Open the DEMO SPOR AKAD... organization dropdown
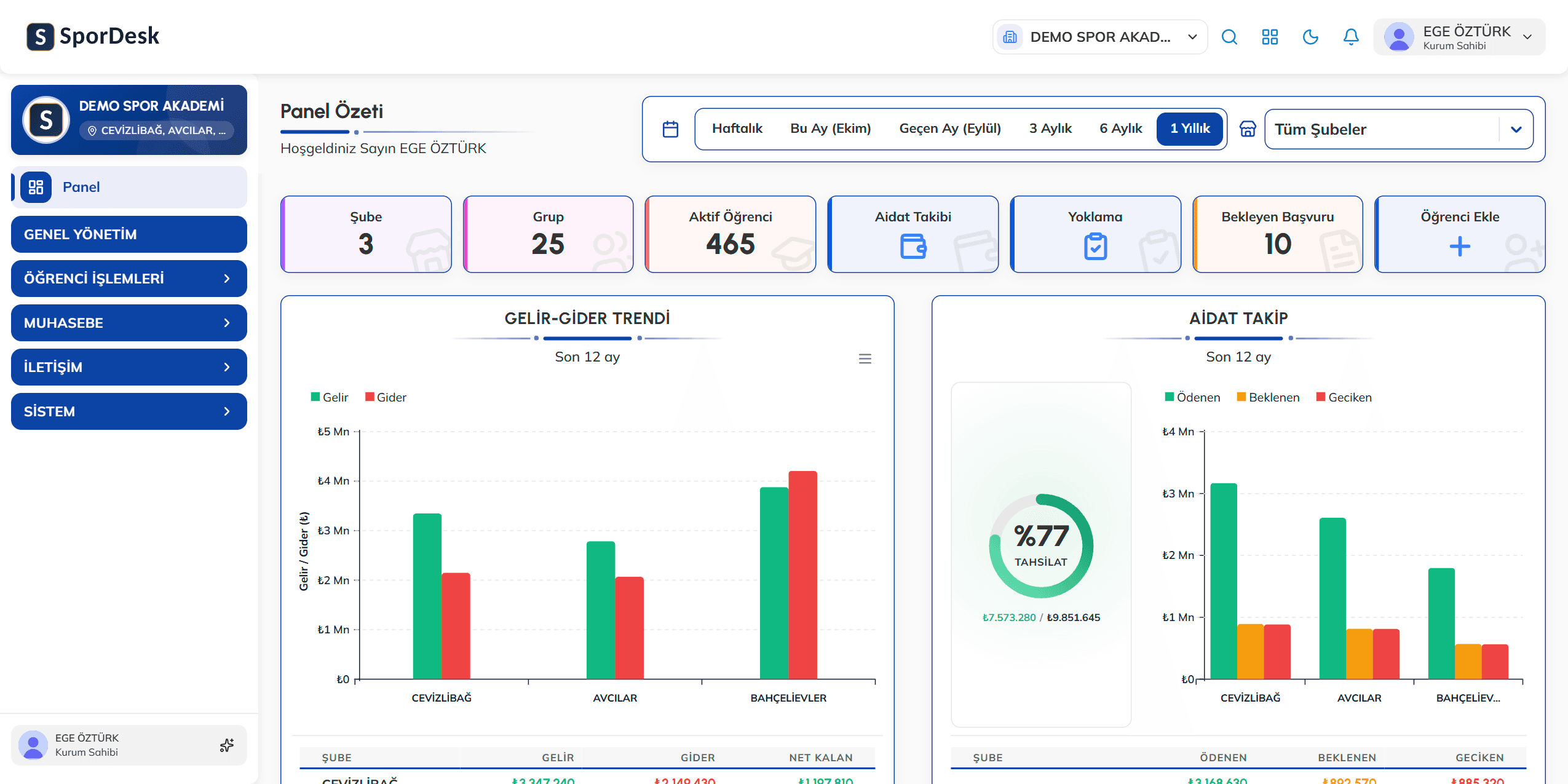 [x=1100, y=37]
